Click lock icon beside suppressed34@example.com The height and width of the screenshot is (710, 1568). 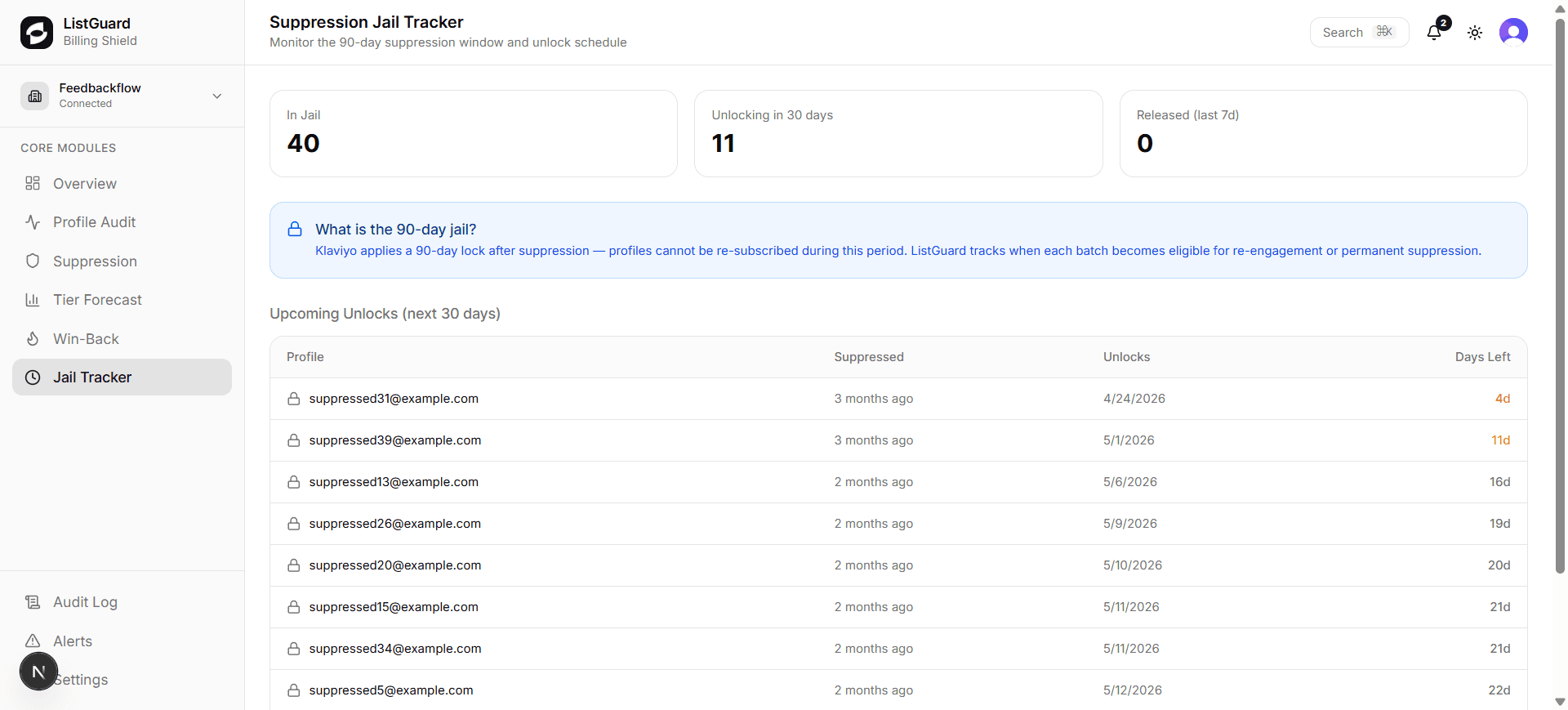[x=293, y=649]
